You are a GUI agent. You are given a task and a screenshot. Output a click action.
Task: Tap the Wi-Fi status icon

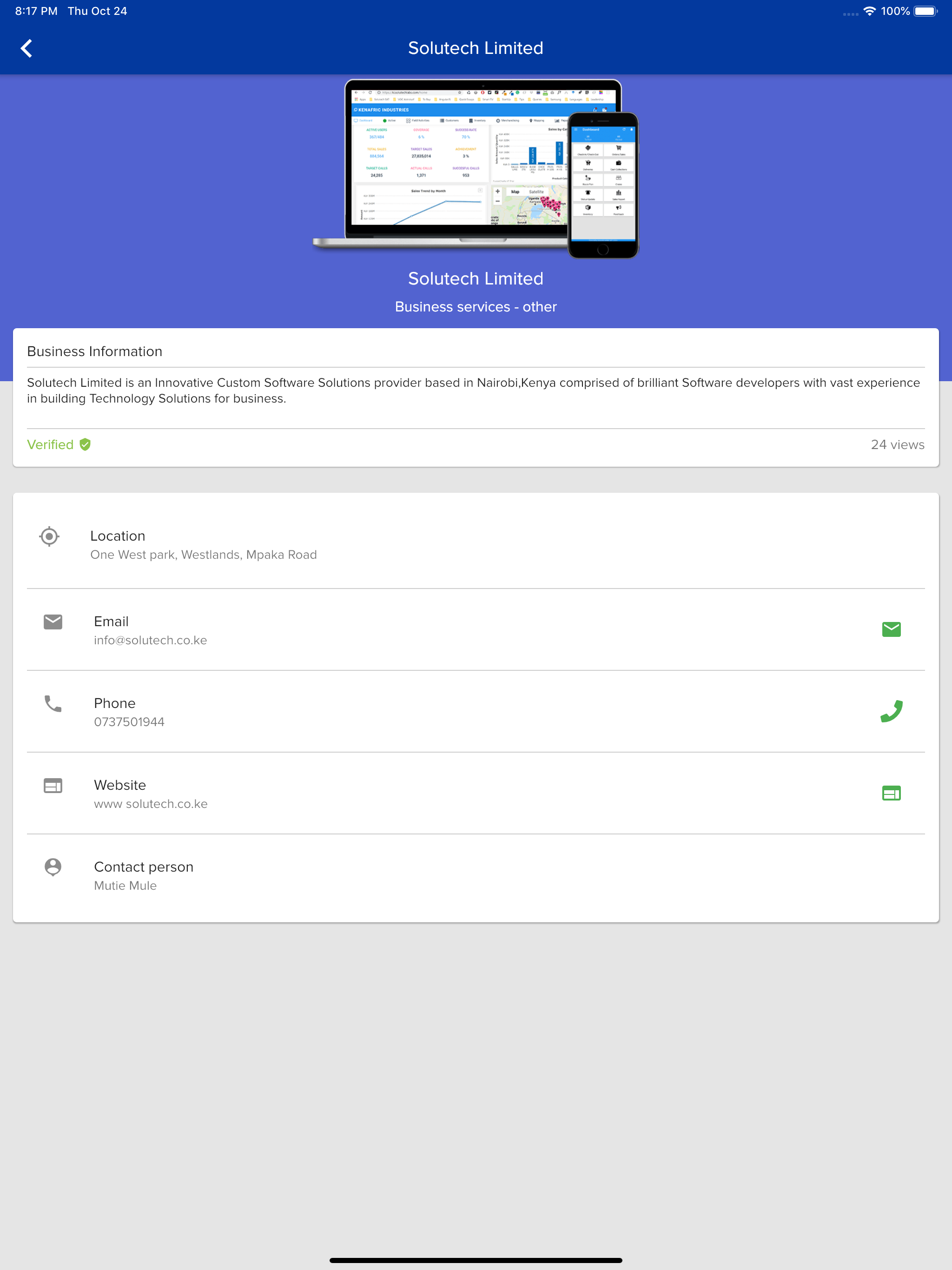[869, 12]
